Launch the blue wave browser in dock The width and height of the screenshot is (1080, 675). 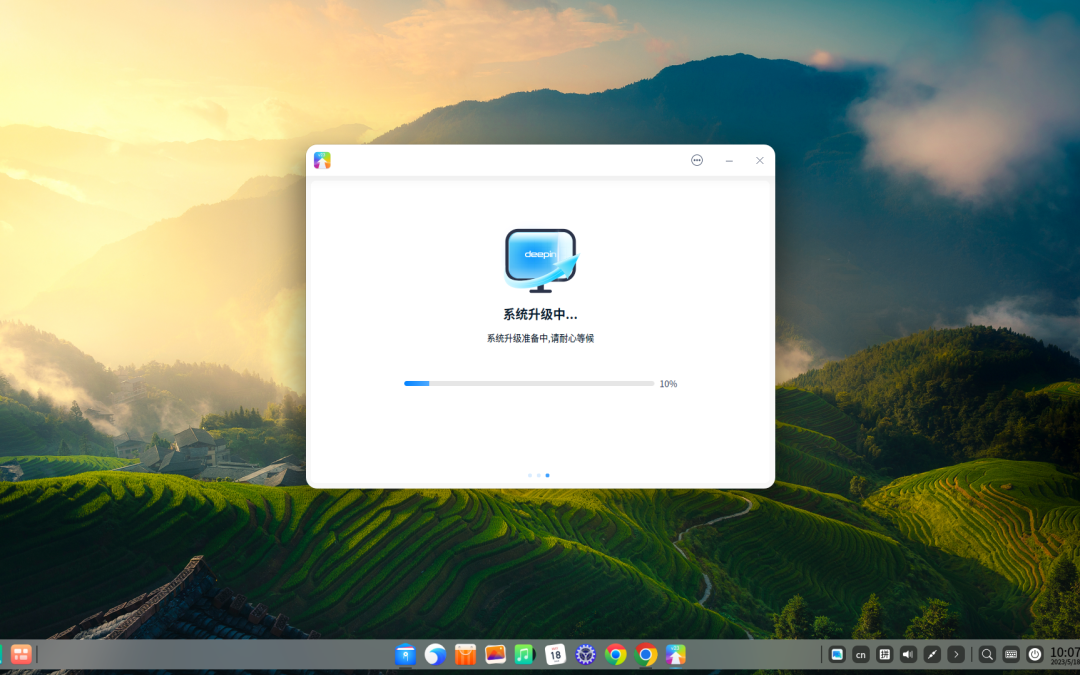(435, 654)
